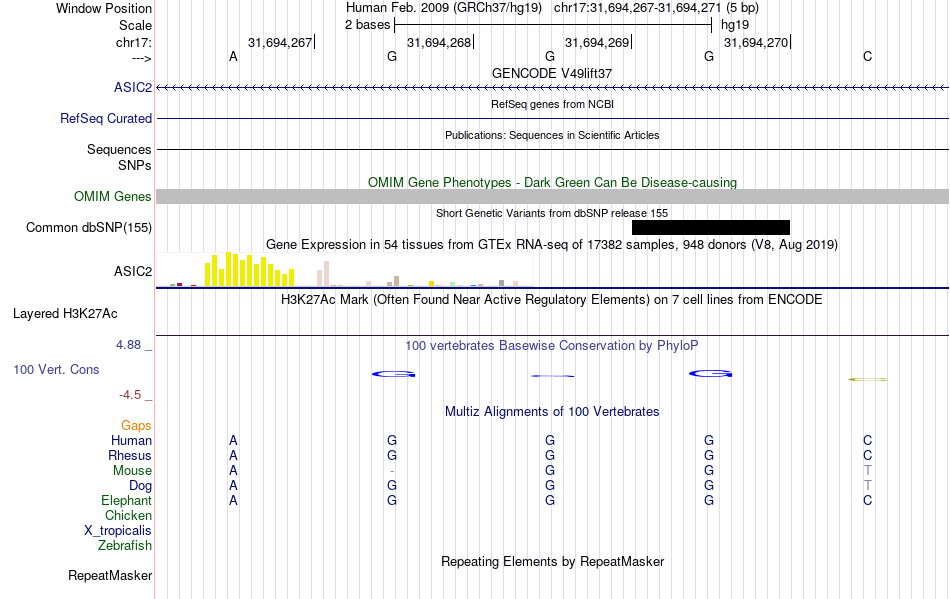
Task: Click the ASIC2 GENCODE gene label
Action: point(133,88)
